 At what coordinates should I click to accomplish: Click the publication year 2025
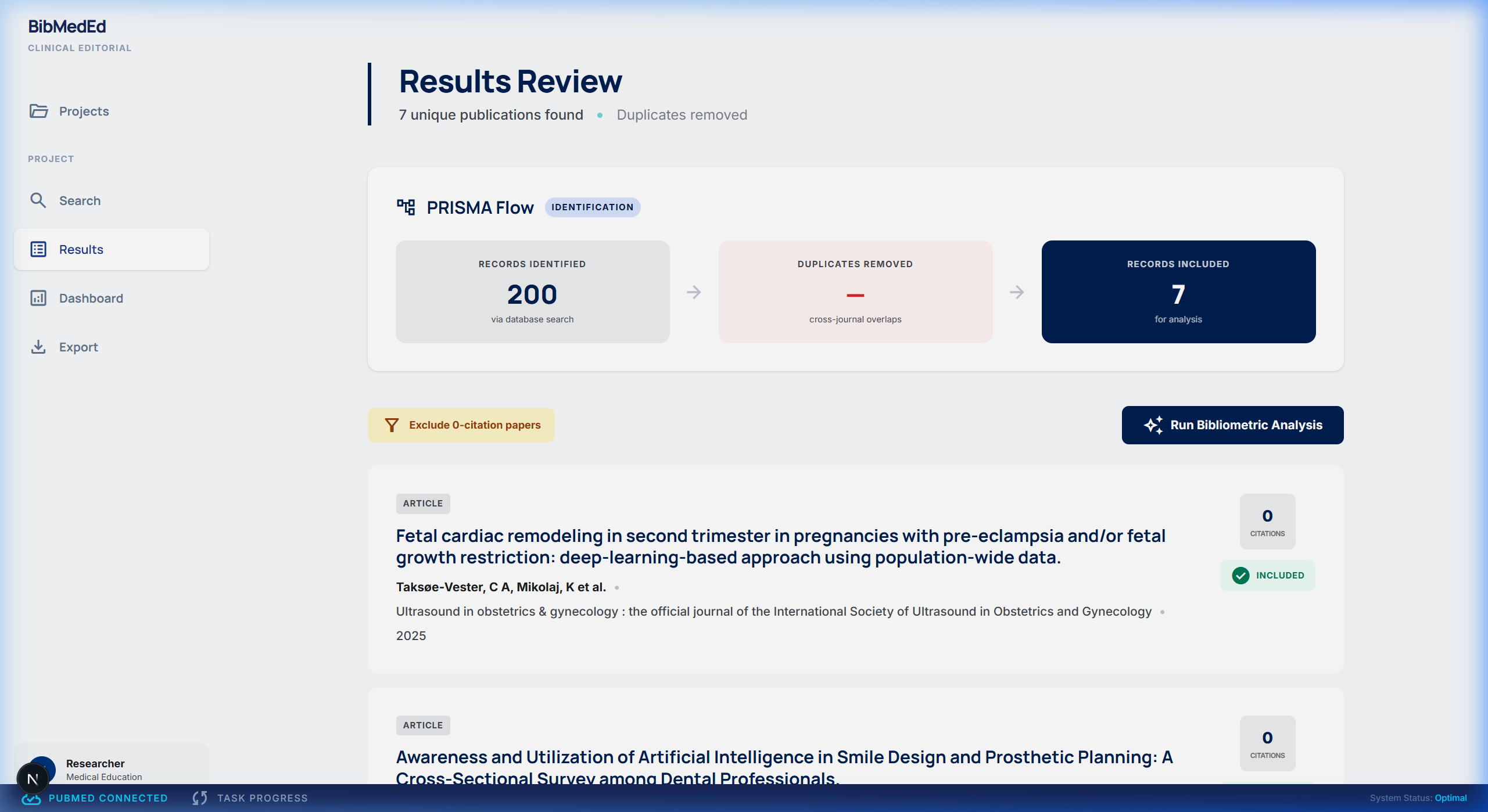tap(411, 636)
